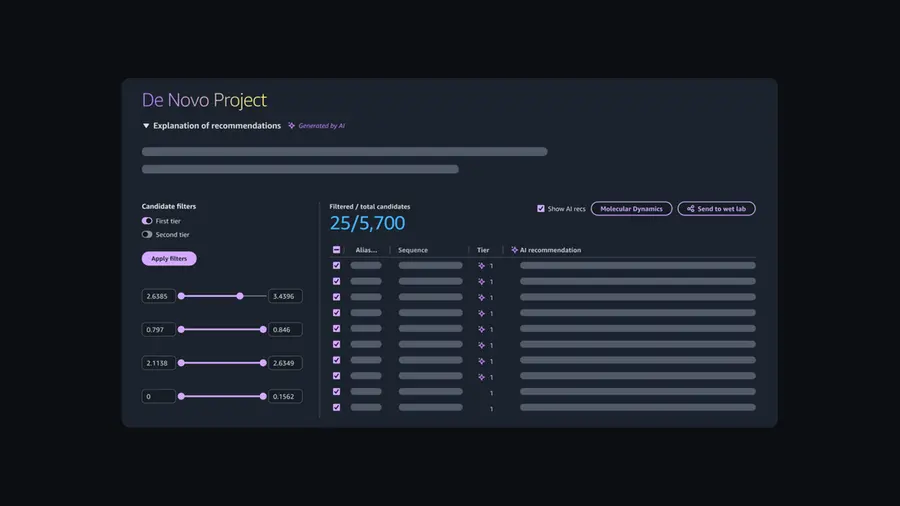Enable the Second tier filter toggle
Screen dimensions: 900x506
pyautogui.click(x=147, y=235)
